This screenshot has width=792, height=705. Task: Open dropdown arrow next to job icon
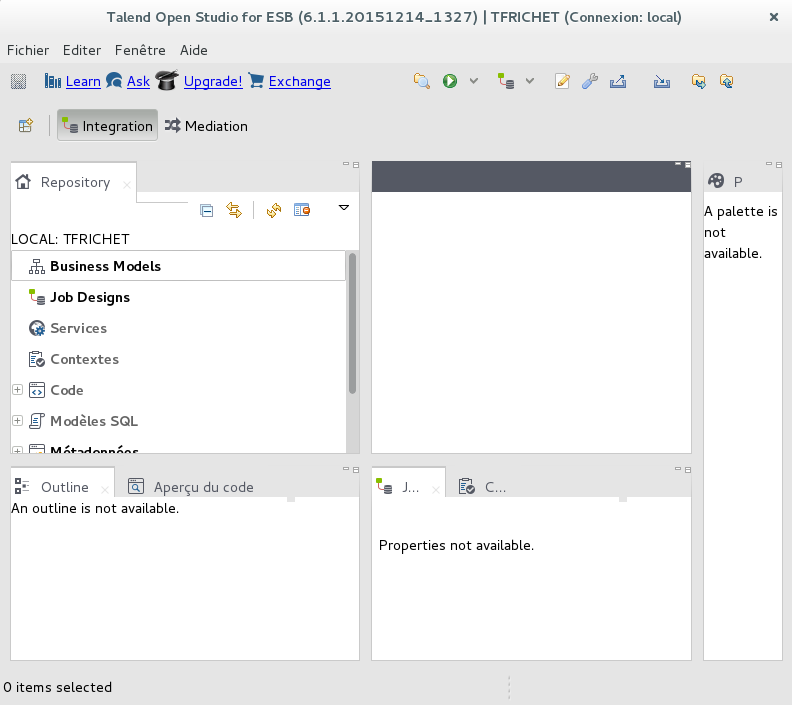529,81
